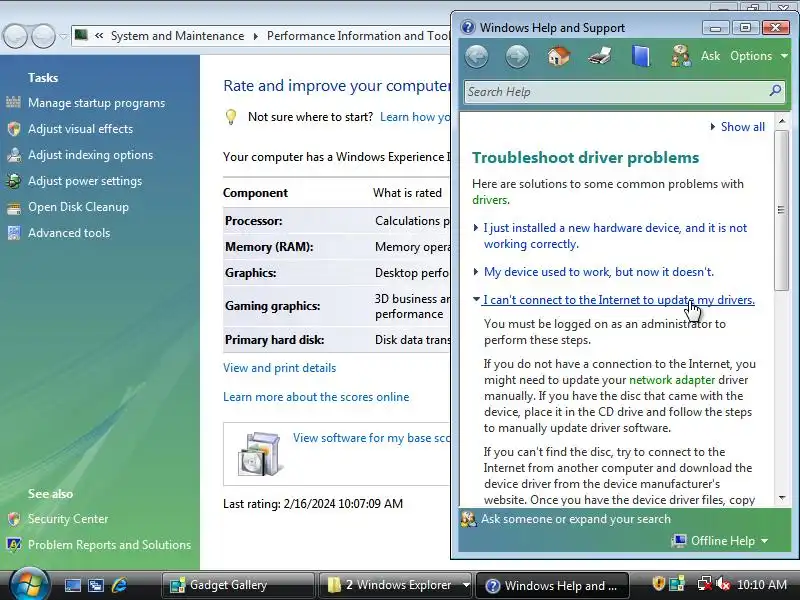Click the green 'drivers' glossary link

490,200
